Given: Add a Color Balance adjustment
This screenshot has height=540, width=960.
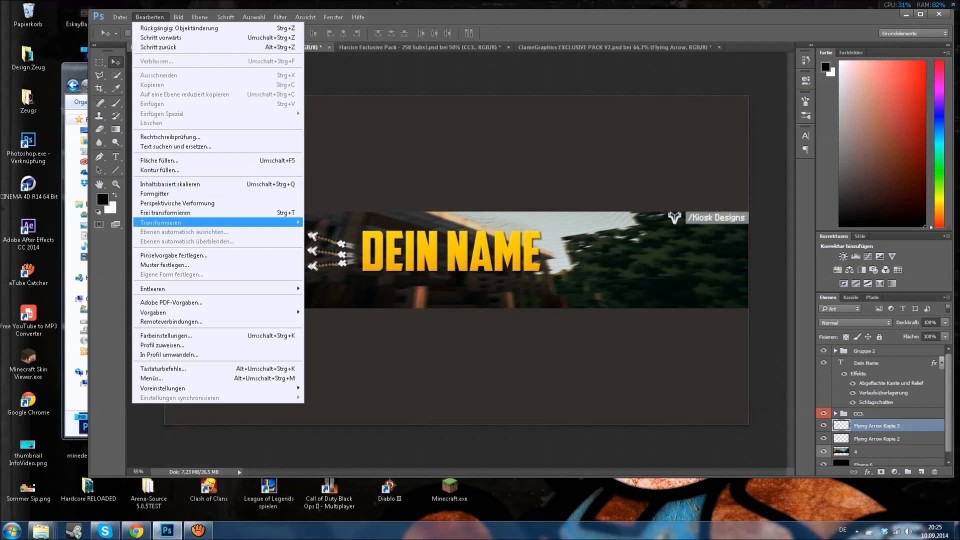Looking at the screenshot, I should tap(849, 270).
